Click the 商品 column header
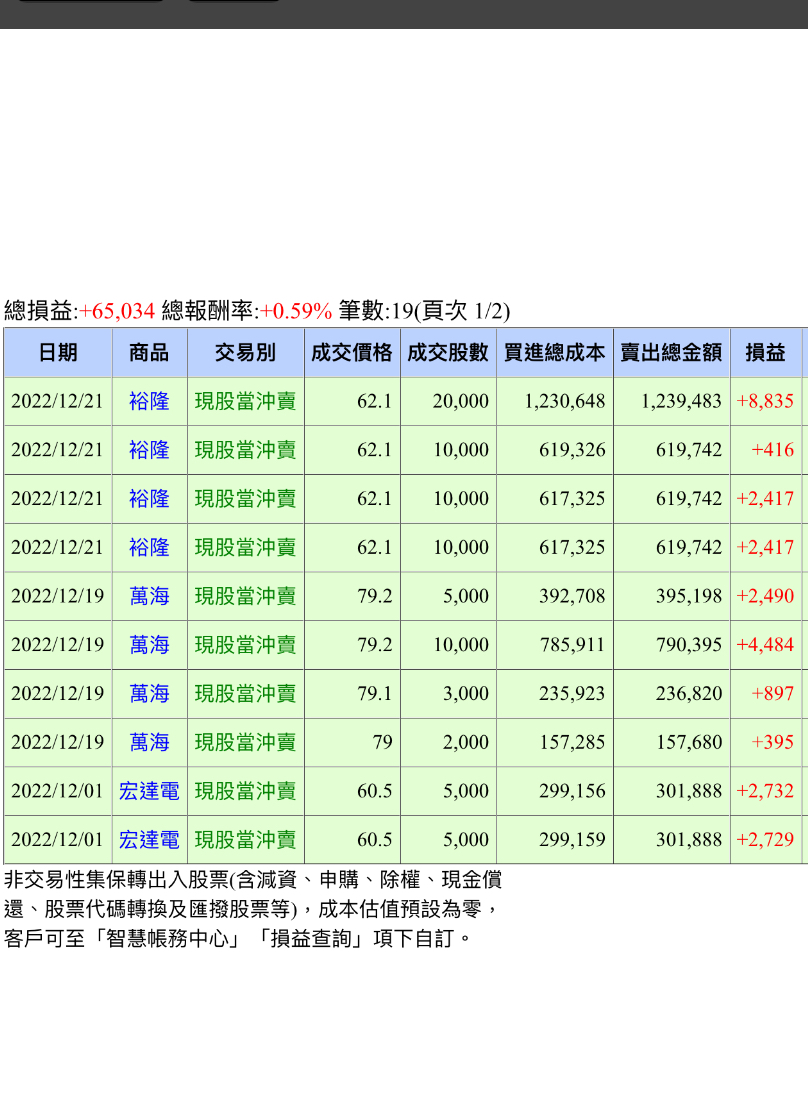Screen dimensions: 808x1118 tap(149, 352)
